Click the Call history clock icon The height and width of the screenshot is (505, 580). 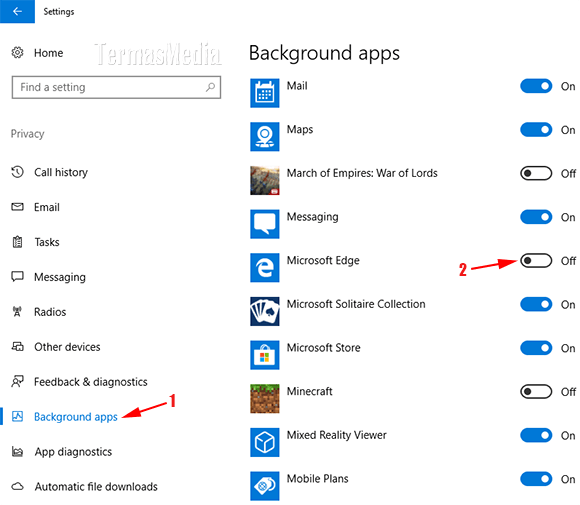[x=17, y=172]
